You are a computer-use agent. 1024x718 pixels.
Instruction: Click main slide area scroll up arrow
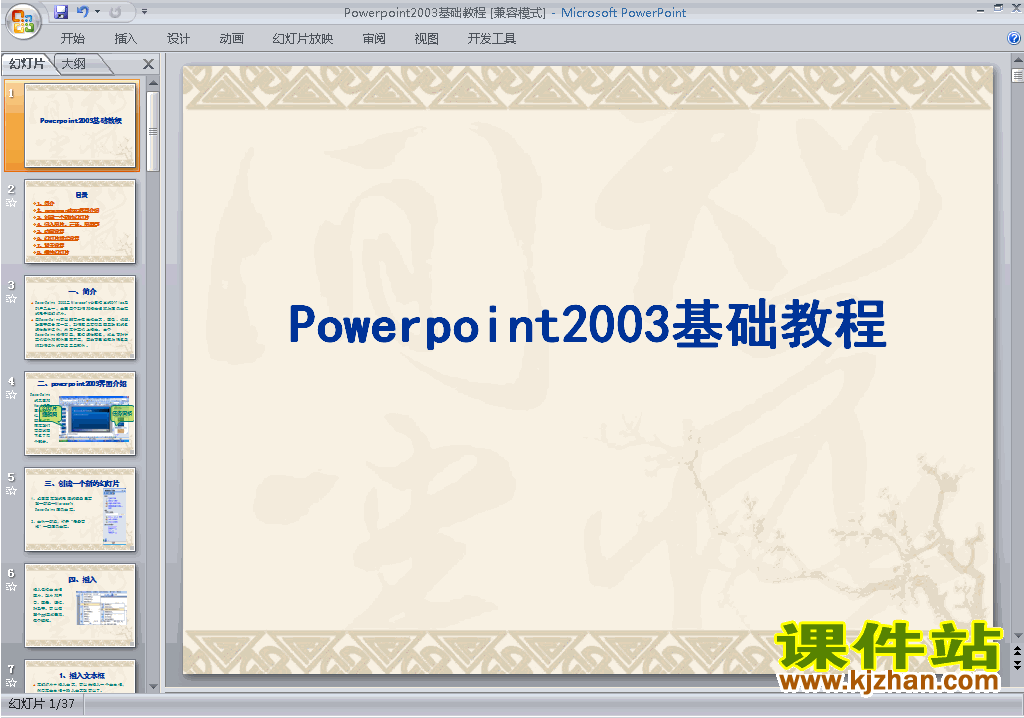click(1017, 60)
